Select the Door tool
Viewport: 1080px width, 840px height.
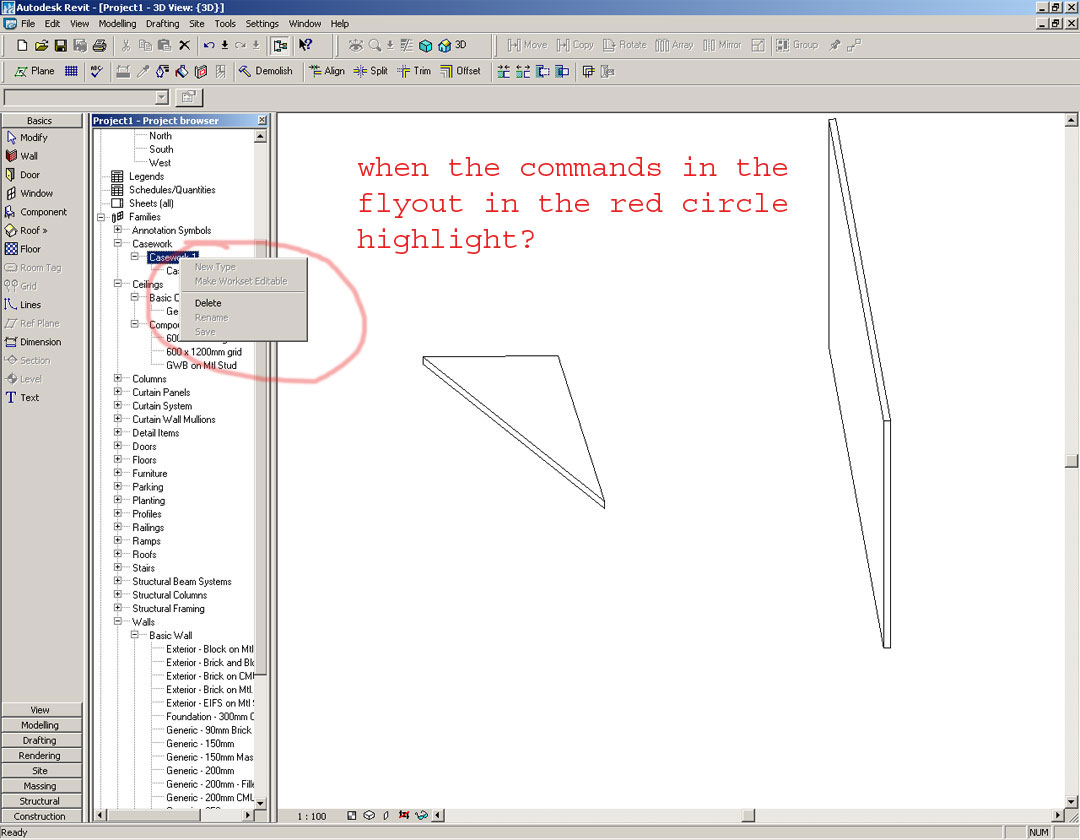coord(23,175)
